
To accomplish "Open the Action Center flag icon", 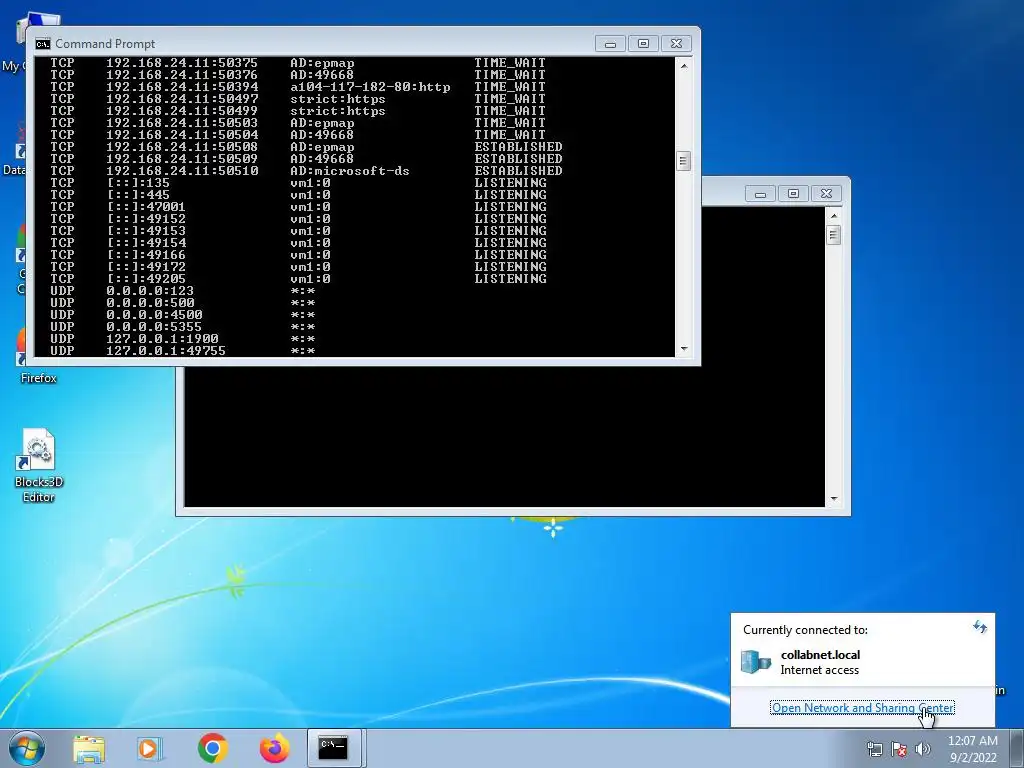I will coord(899,749).
